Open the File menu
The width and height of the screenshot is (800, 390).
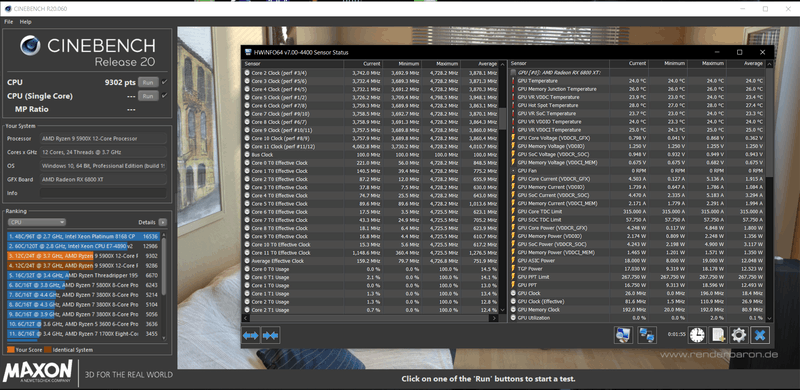(9, 22)
